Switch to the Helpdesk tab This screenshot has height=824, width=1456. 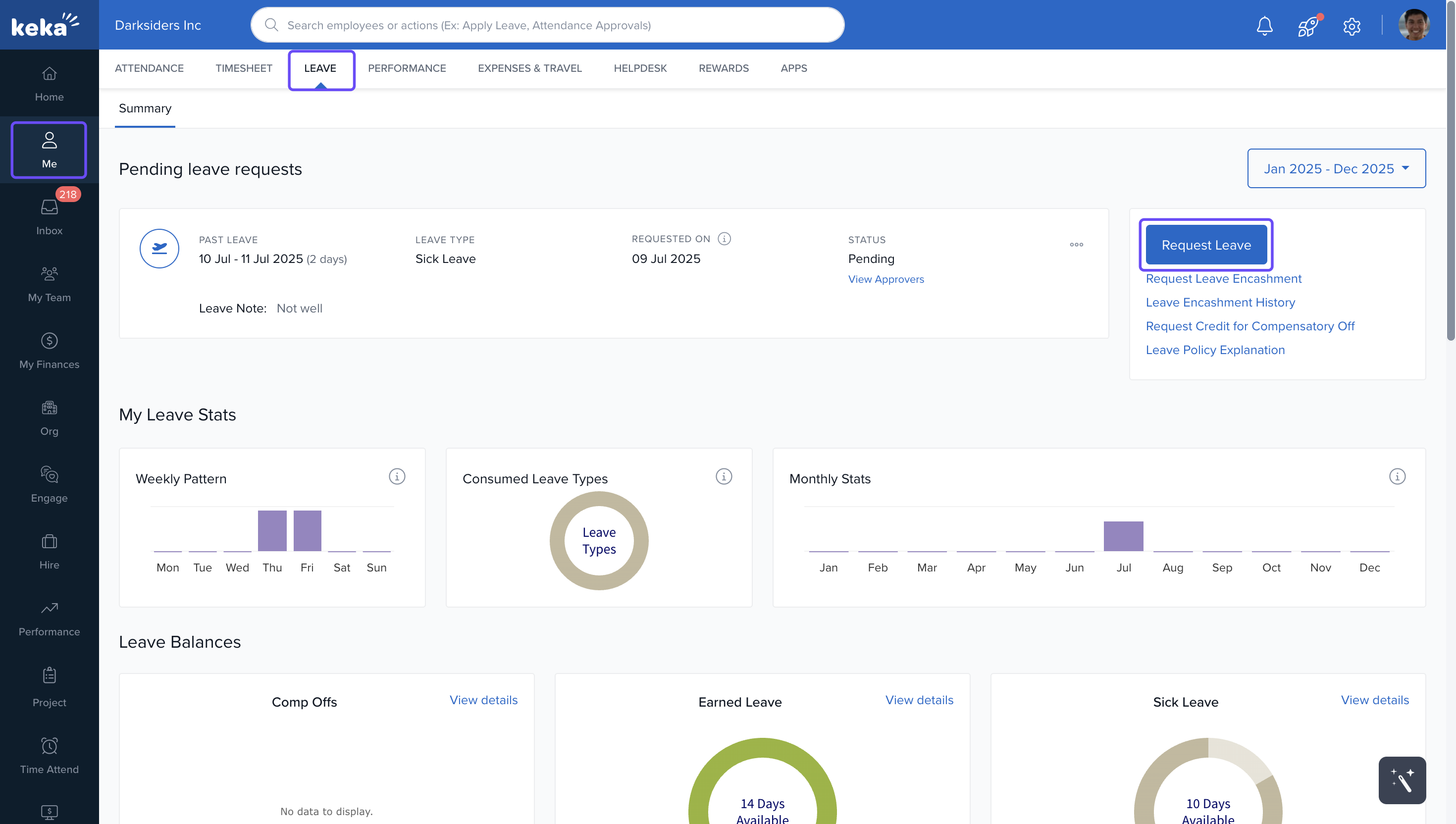click(x=640, y=68)
